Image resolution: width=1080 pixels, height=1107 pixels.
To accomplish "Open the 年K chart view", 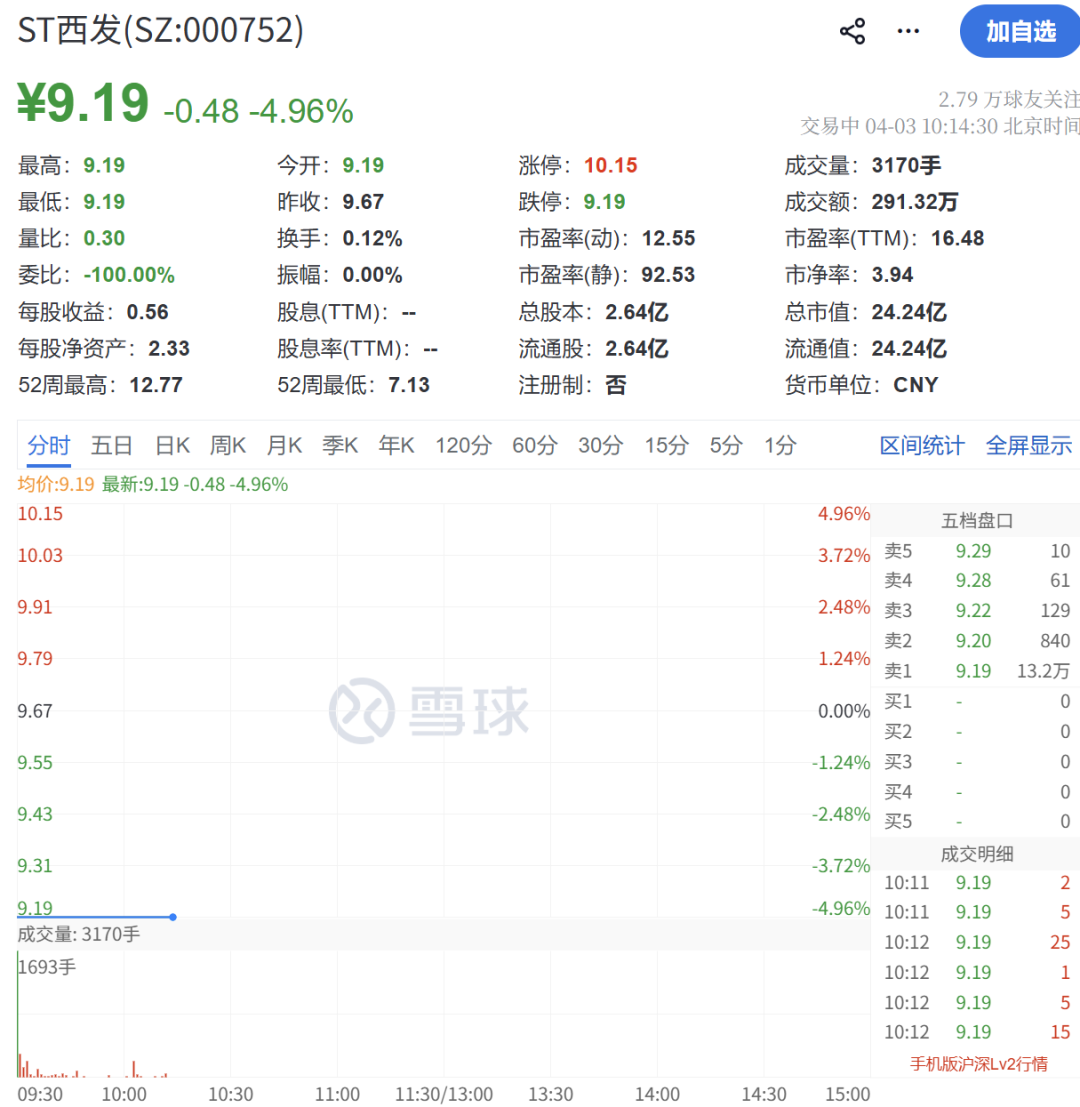I will (x=396, y=445).
